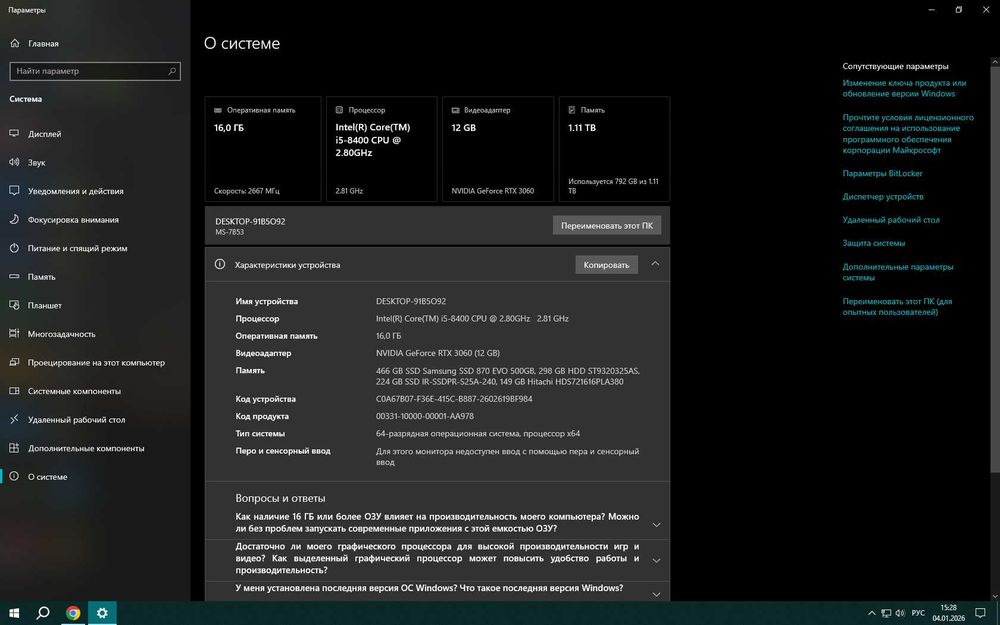Click the Видеоадаптер 12 GB card
The image size is (1000, 625).
tap(498, 149)
